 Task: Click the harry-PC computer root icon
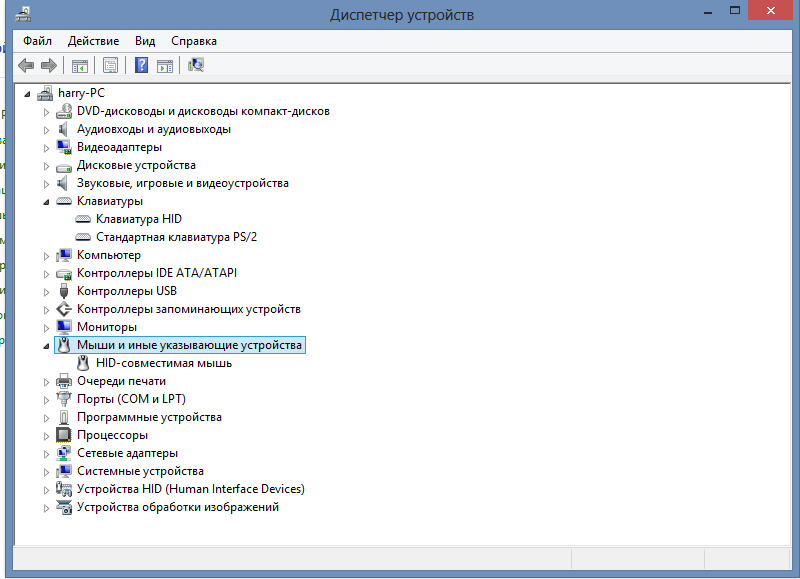point(45,93)
